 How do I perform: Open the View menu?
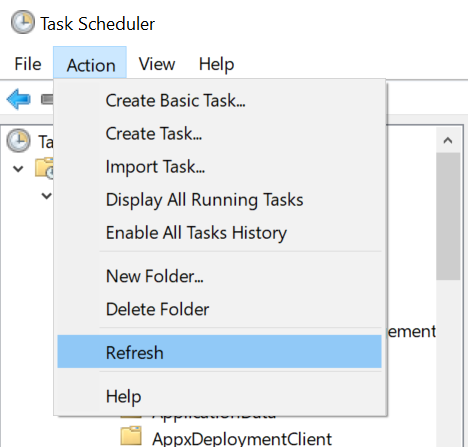pyautogui.click(x=157, y=64)
